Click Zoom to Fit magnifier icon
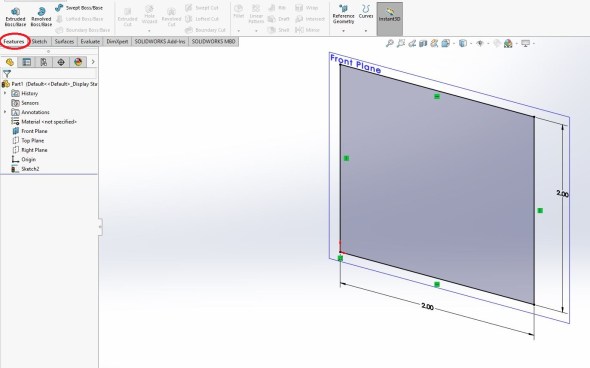Viewport: 590px width, 368px height. 390,44
